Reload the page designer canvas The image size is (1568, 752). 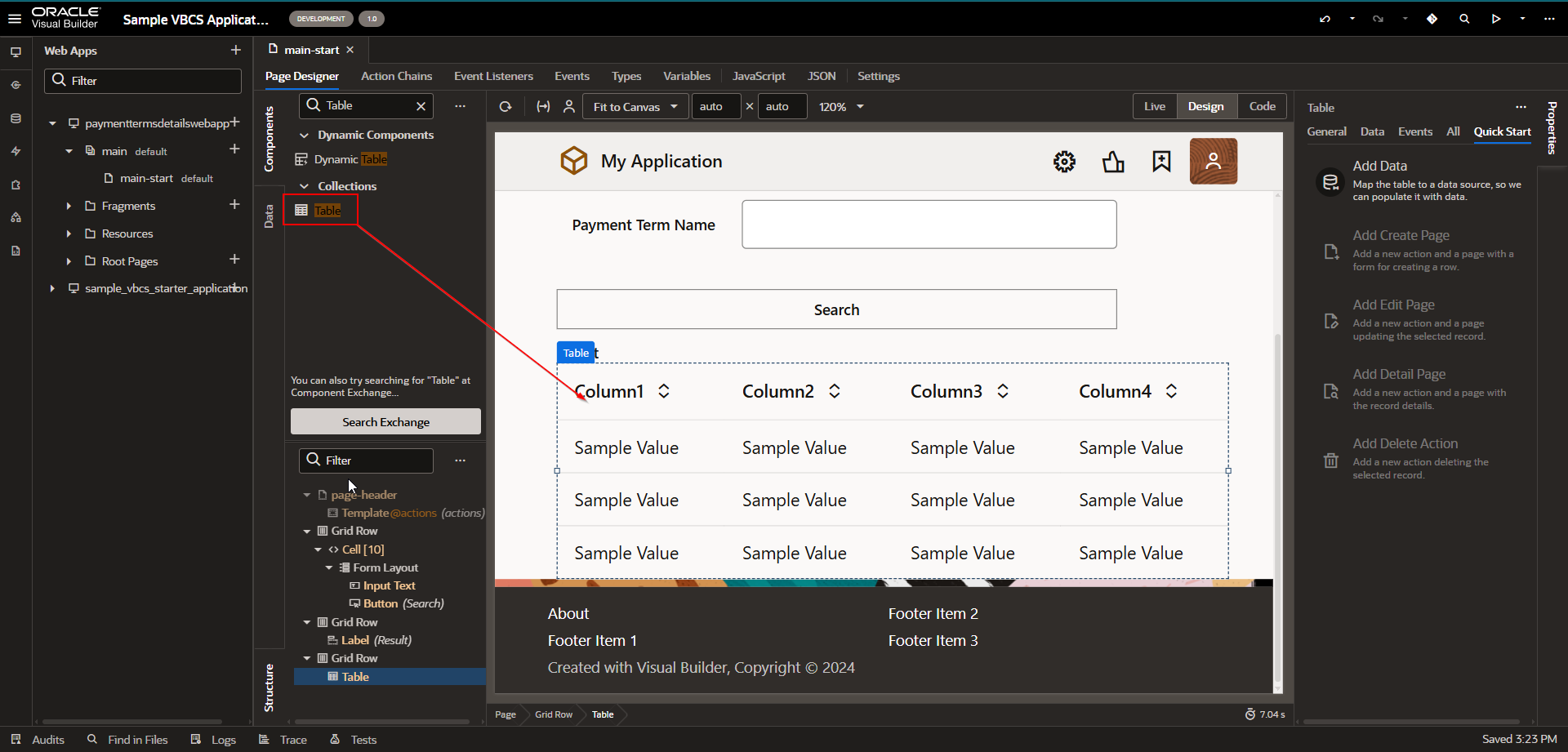coord(506,106)
